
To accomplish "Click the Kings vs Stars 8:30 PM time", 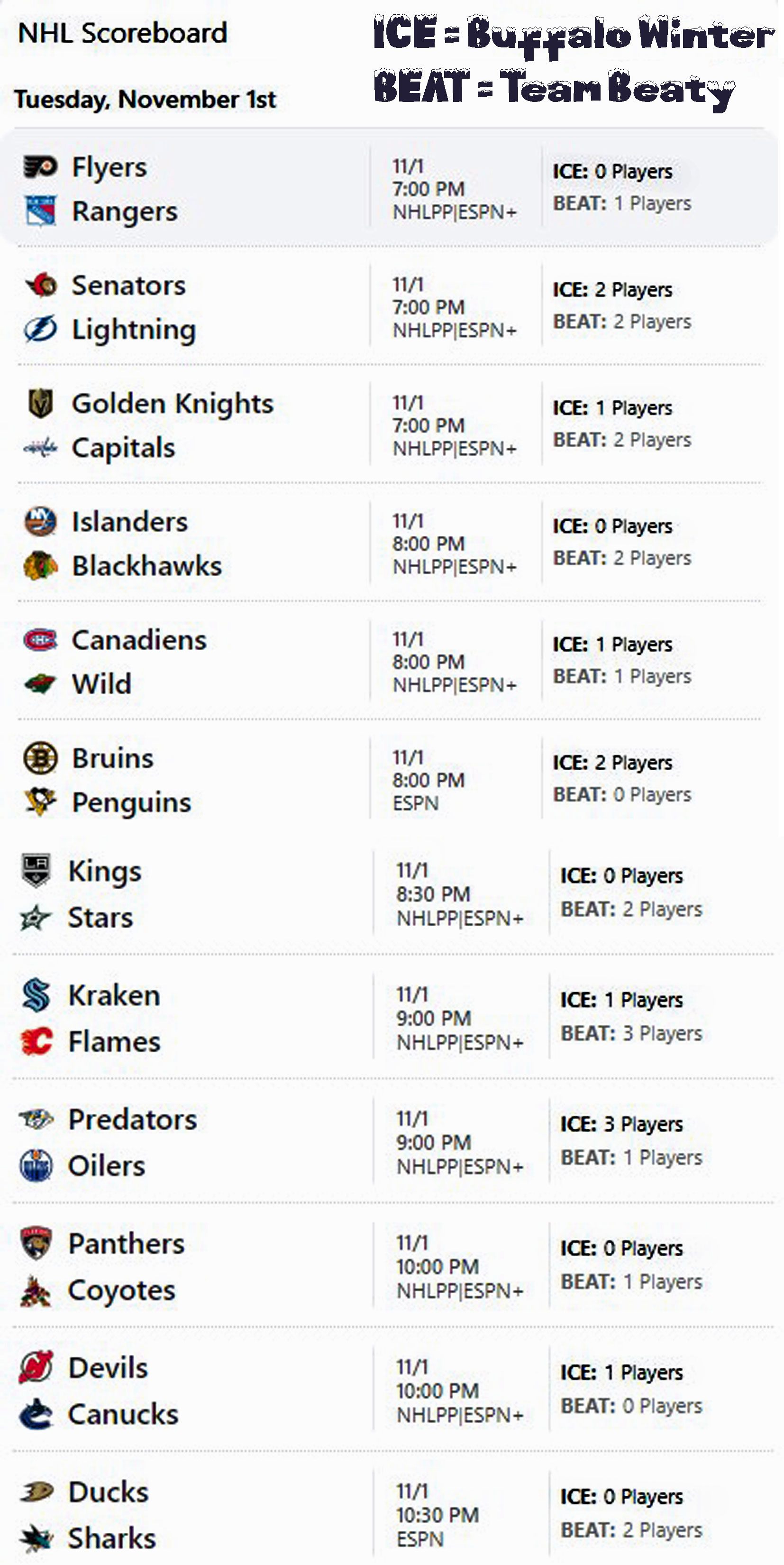I will 433,893.
